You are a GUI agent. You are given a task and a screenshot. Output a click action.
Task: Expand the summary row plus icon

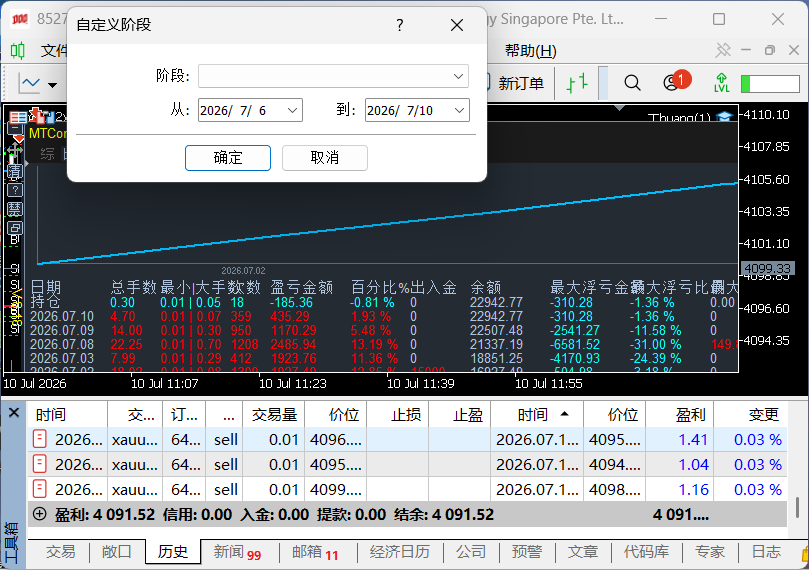(x=40, y=514)
